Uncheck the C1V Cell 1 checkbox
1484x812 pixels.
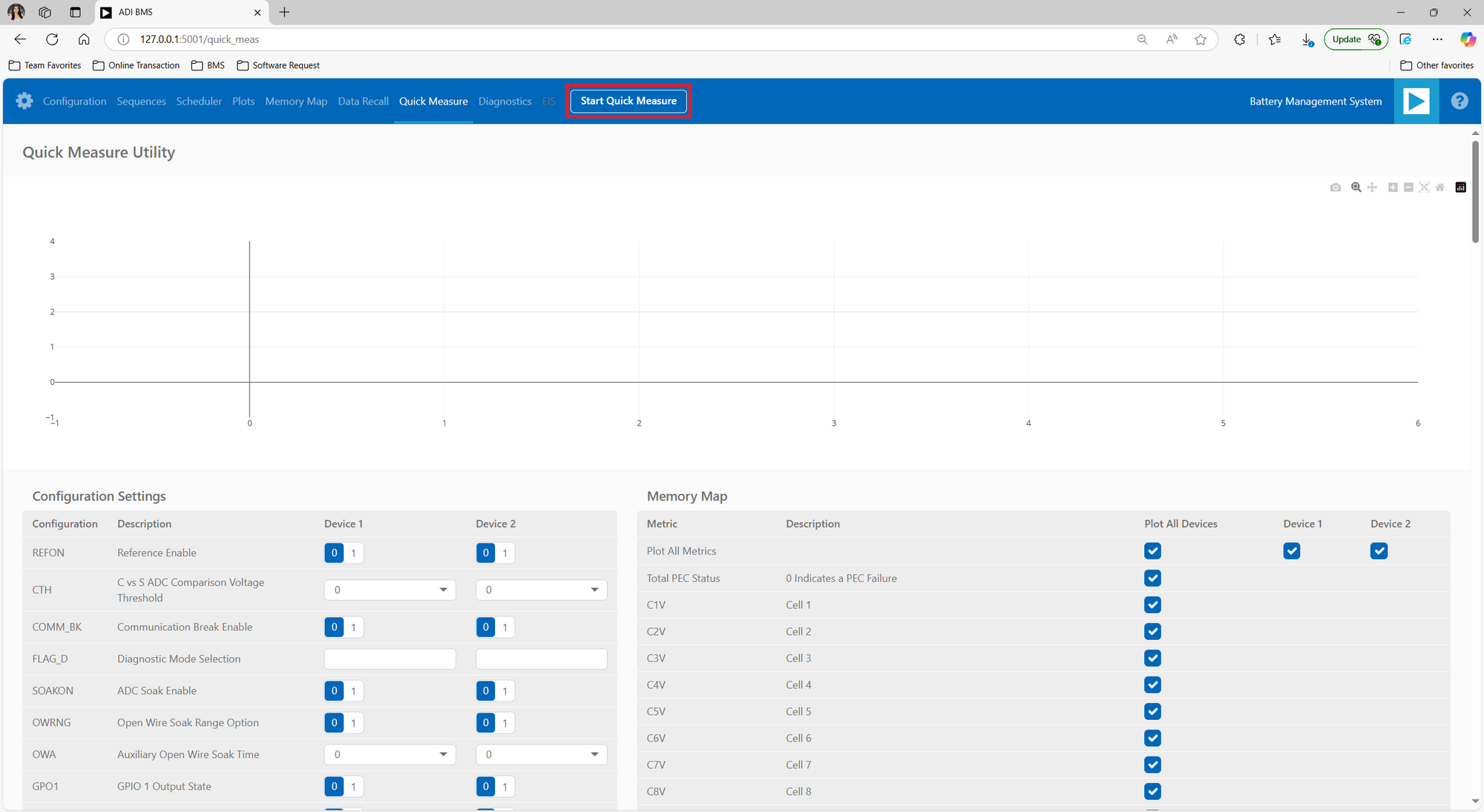pyautogui.click(x=1152, y=604)
